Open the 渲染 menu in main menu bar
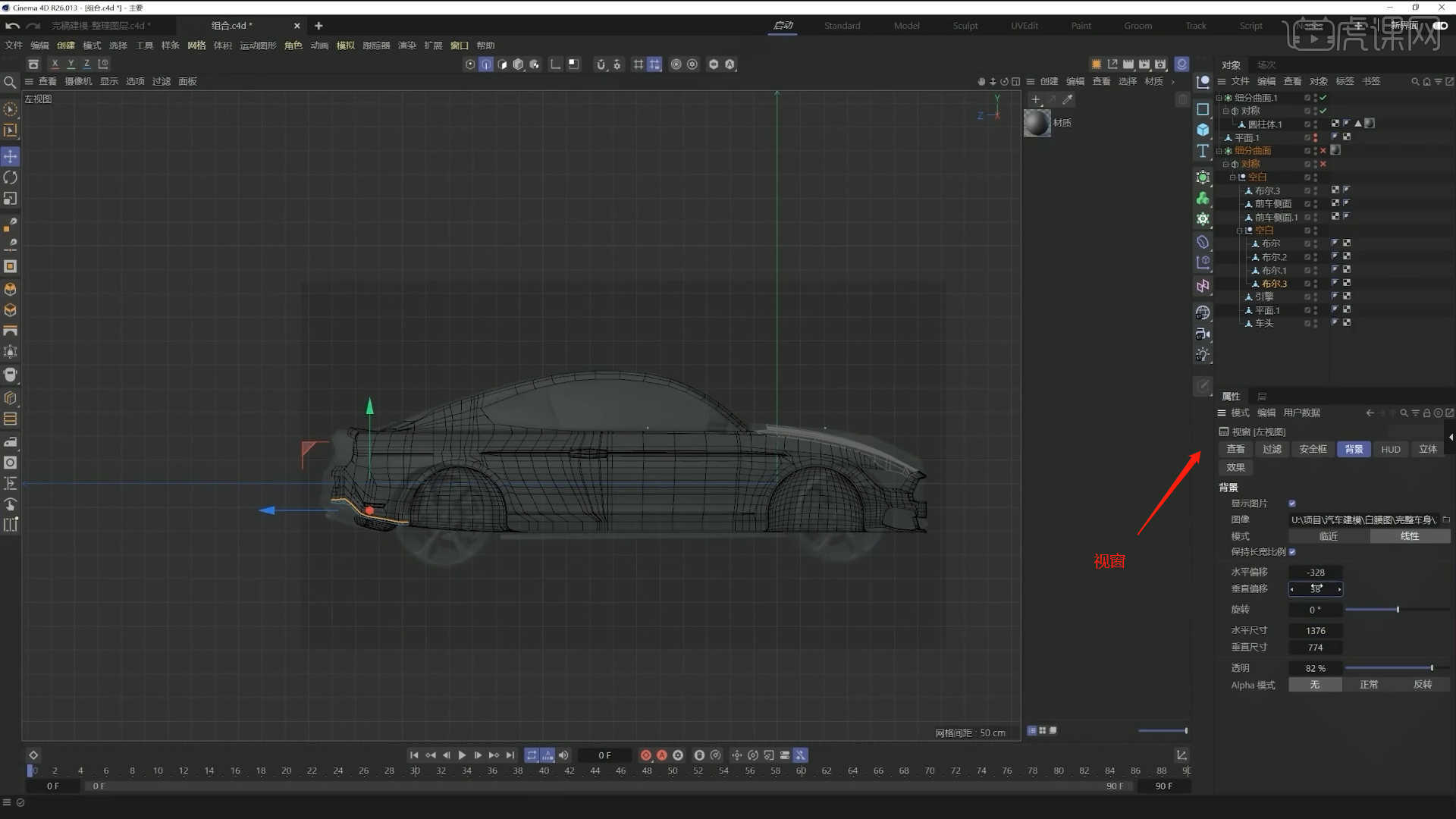 point(407,45)
